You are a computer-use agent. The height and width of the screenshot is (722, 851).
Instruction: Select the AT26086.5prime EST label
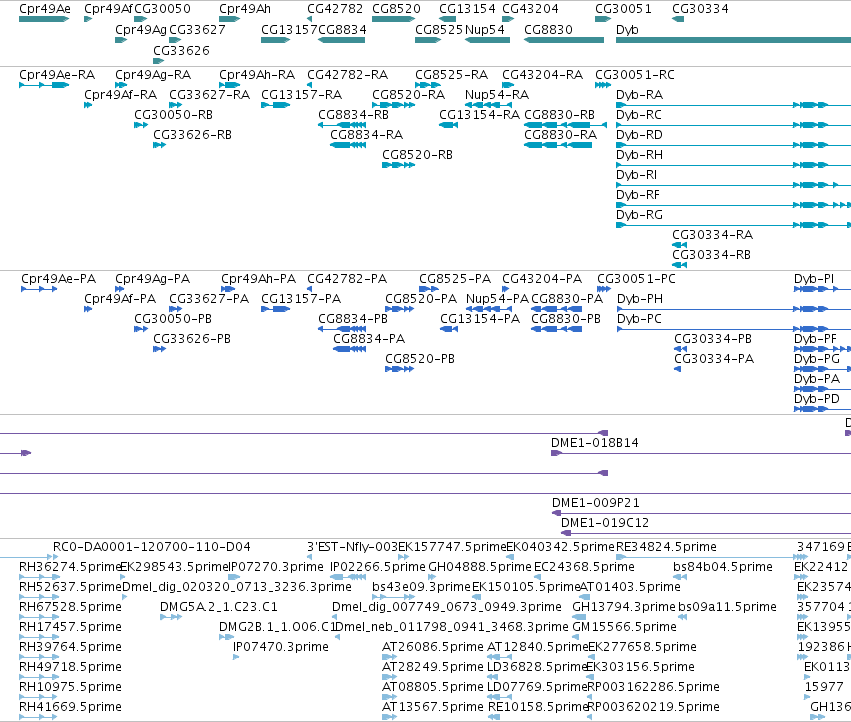tap(433, 647)
